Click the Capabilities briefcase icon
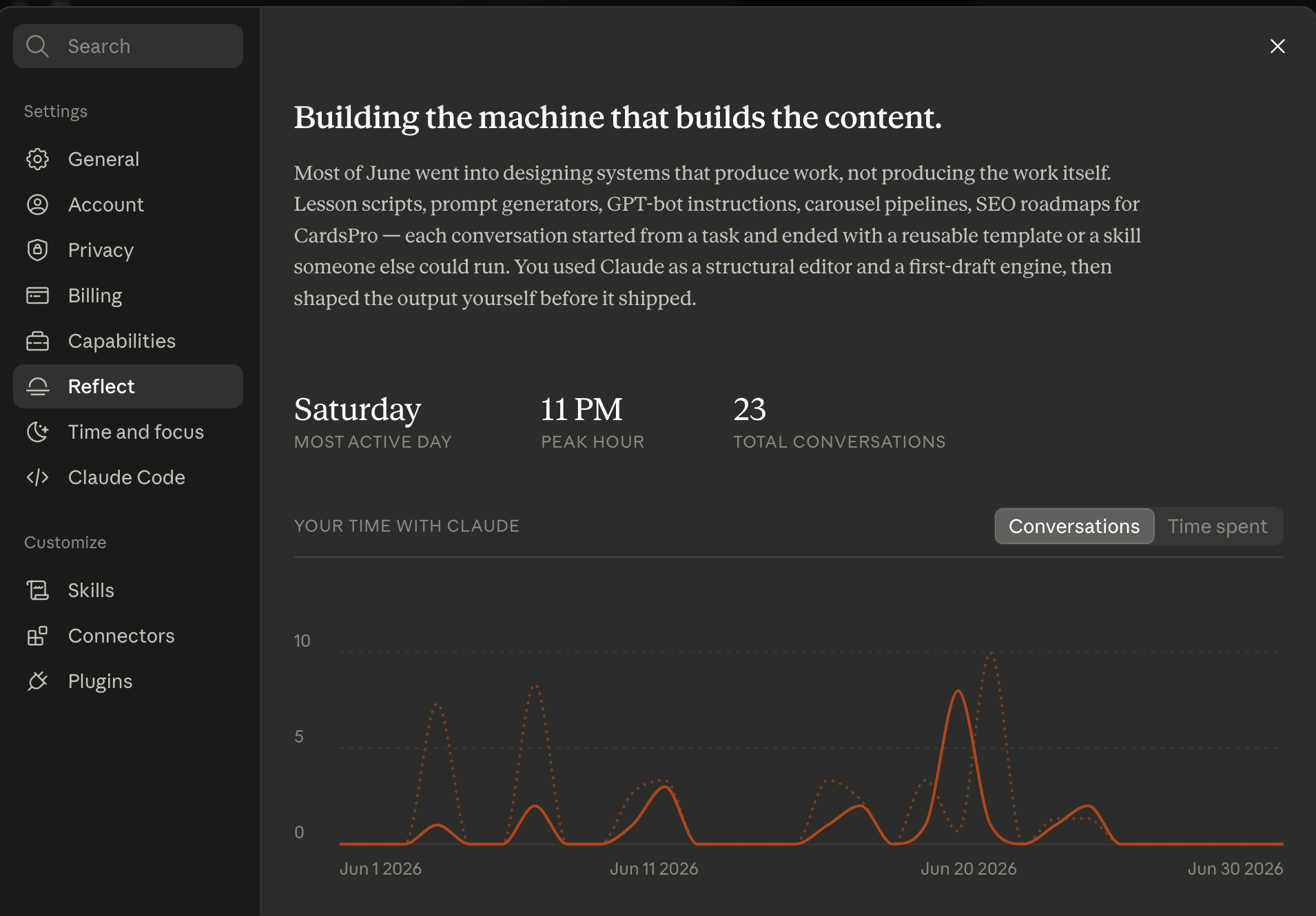 tap(37, 341)
